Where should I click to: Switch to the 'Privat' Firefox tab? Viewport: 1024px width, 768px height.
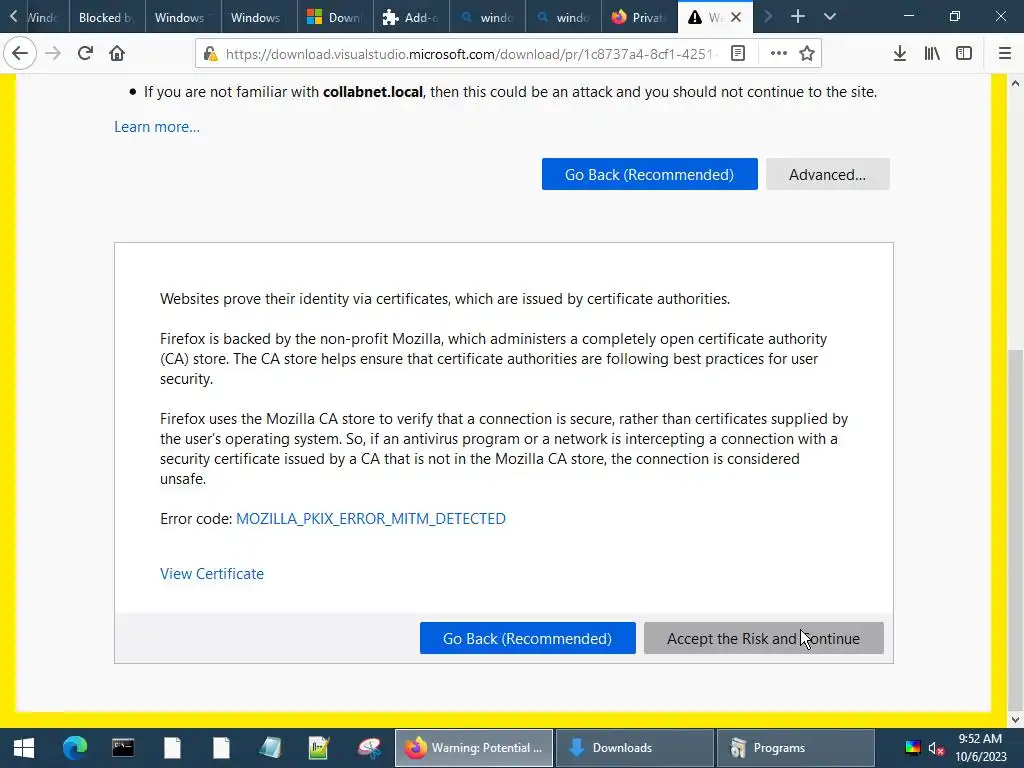pos(639,18)
